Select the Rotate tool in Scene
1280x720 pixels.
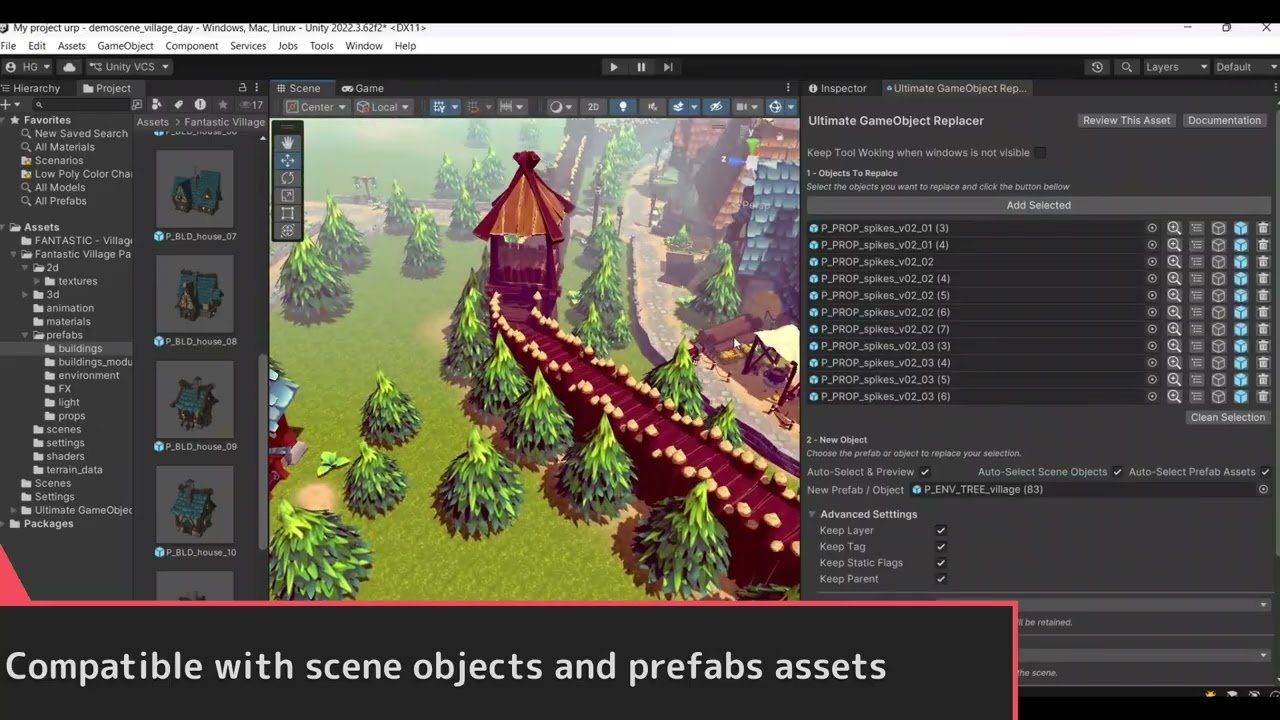pyautogui.click(x=288, y=178)
